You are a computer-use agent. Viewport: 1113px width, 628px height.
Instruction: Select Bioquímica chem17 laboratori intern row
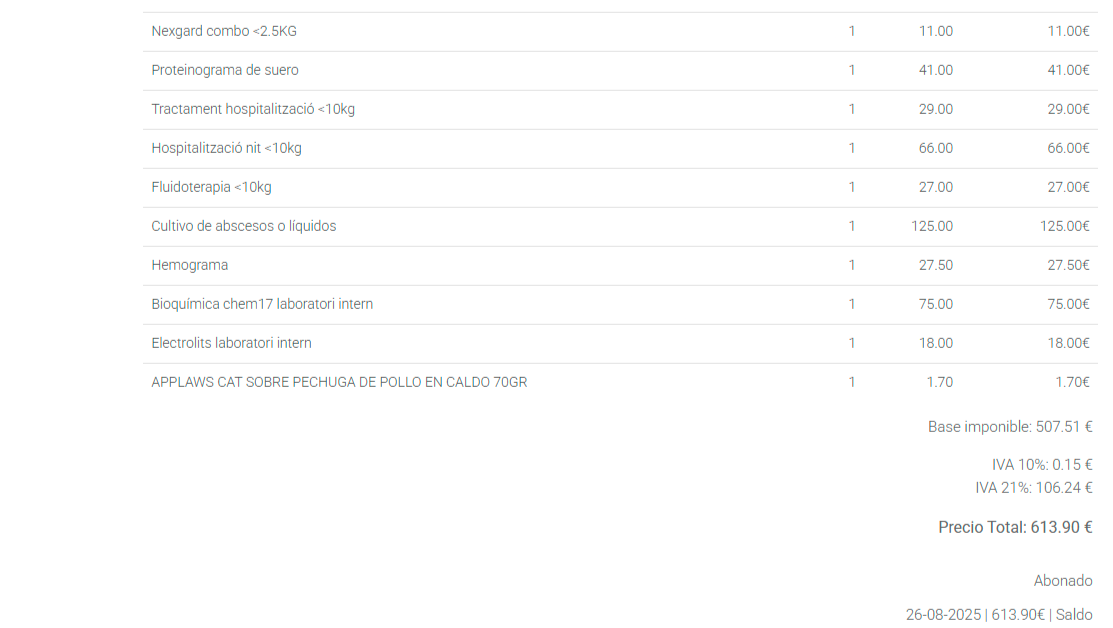click(x=262, y=304)
